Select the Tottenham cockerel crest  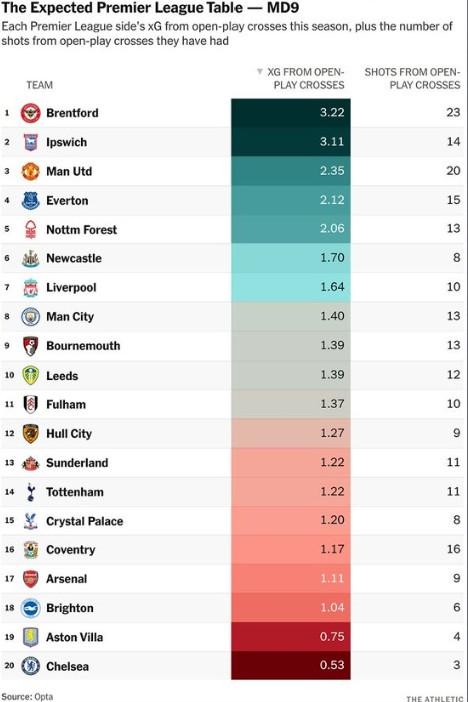30,492
